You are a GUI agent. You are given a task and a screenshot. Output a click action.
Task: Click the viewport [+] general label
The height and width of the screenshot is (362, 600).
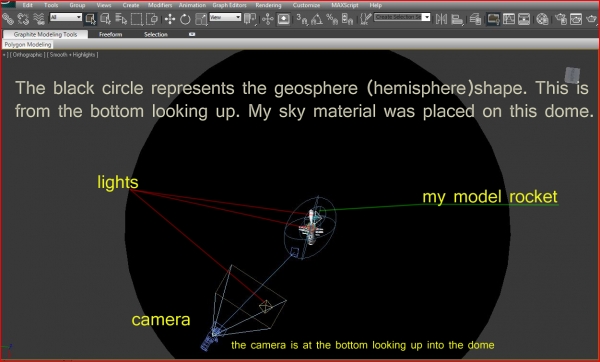pyautogui.click(x=4, y=55)
